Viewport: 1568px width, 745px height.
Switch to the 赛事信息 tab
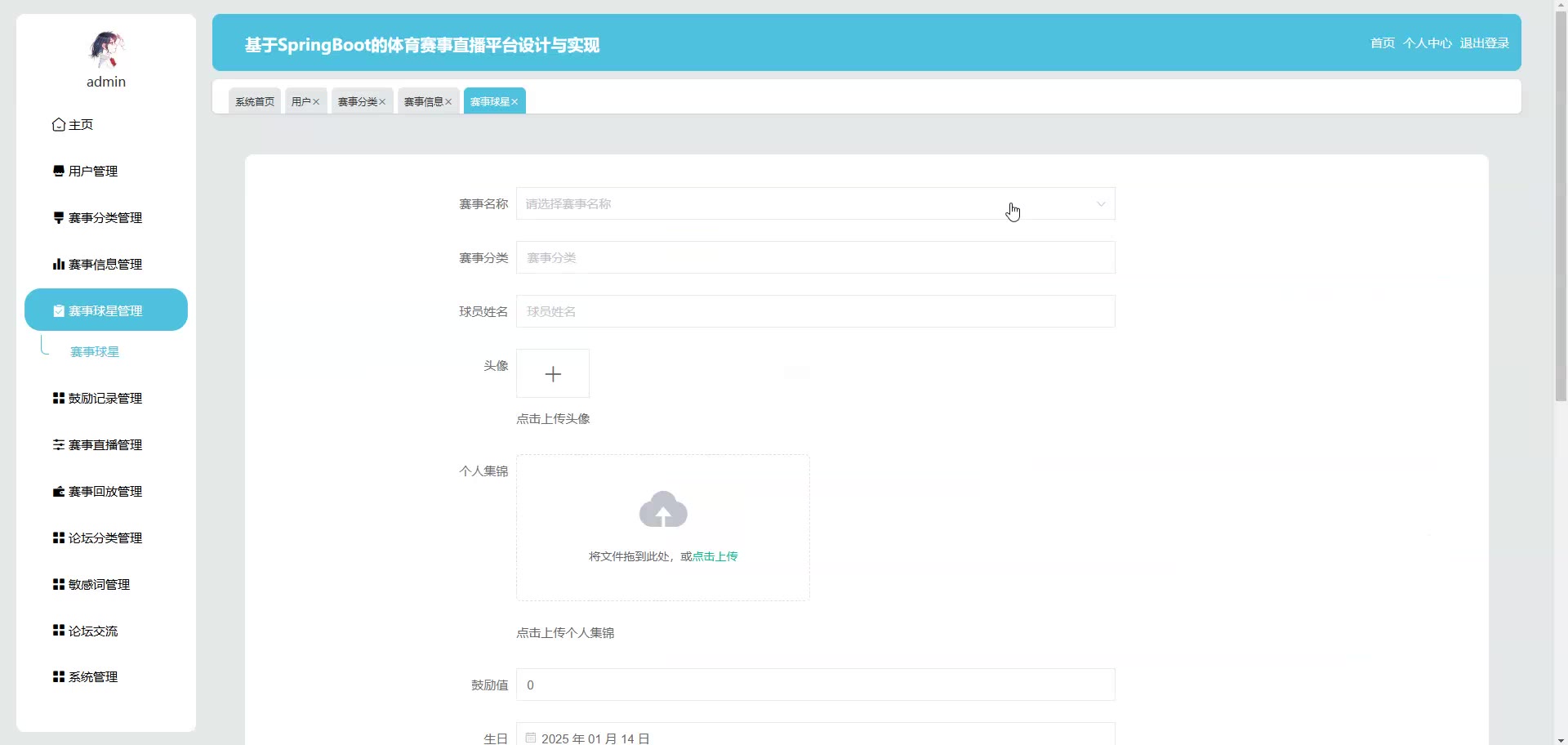click(x=423, y=102)
